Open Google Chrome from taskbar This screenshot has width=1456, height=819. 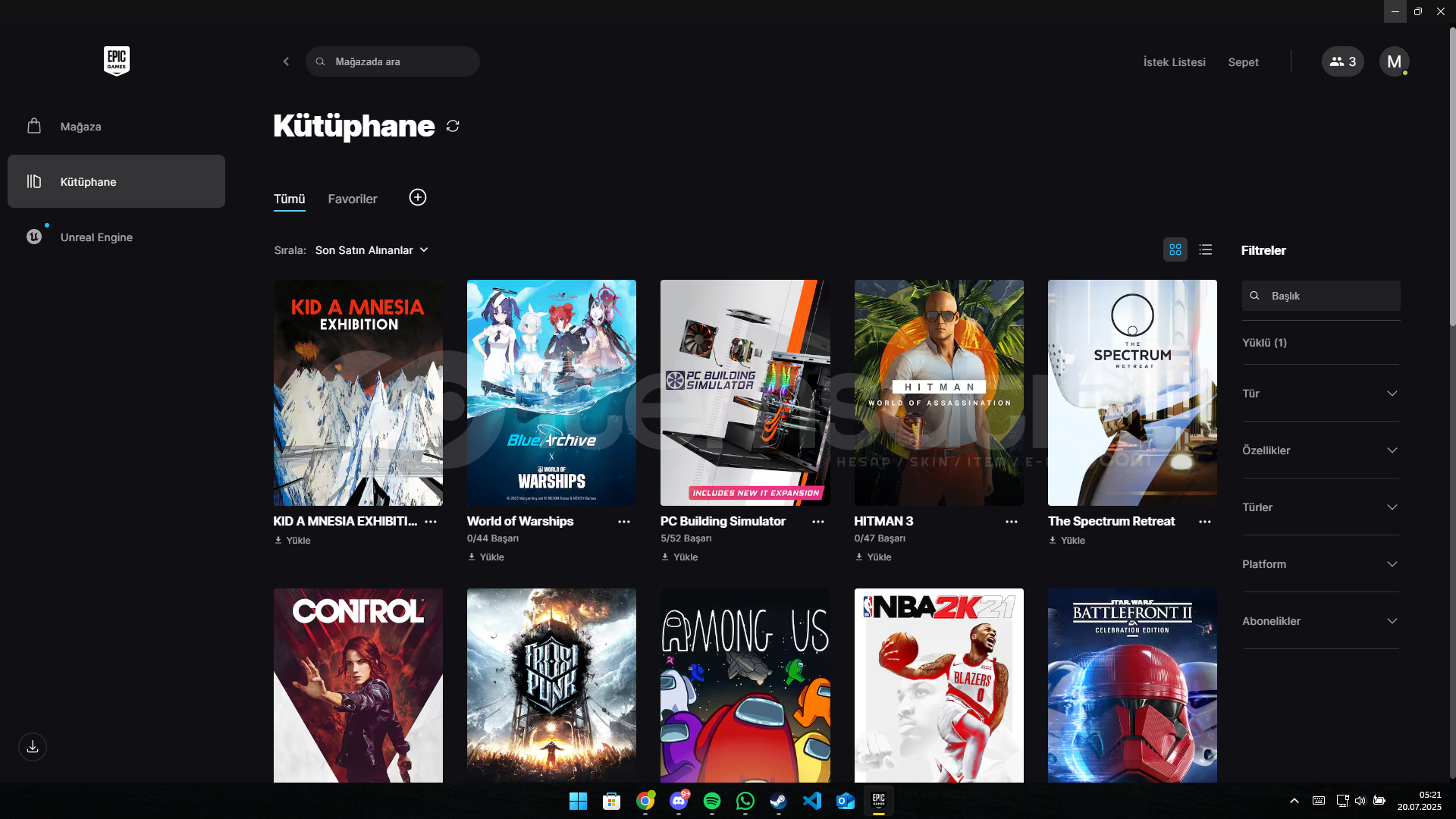645,801
